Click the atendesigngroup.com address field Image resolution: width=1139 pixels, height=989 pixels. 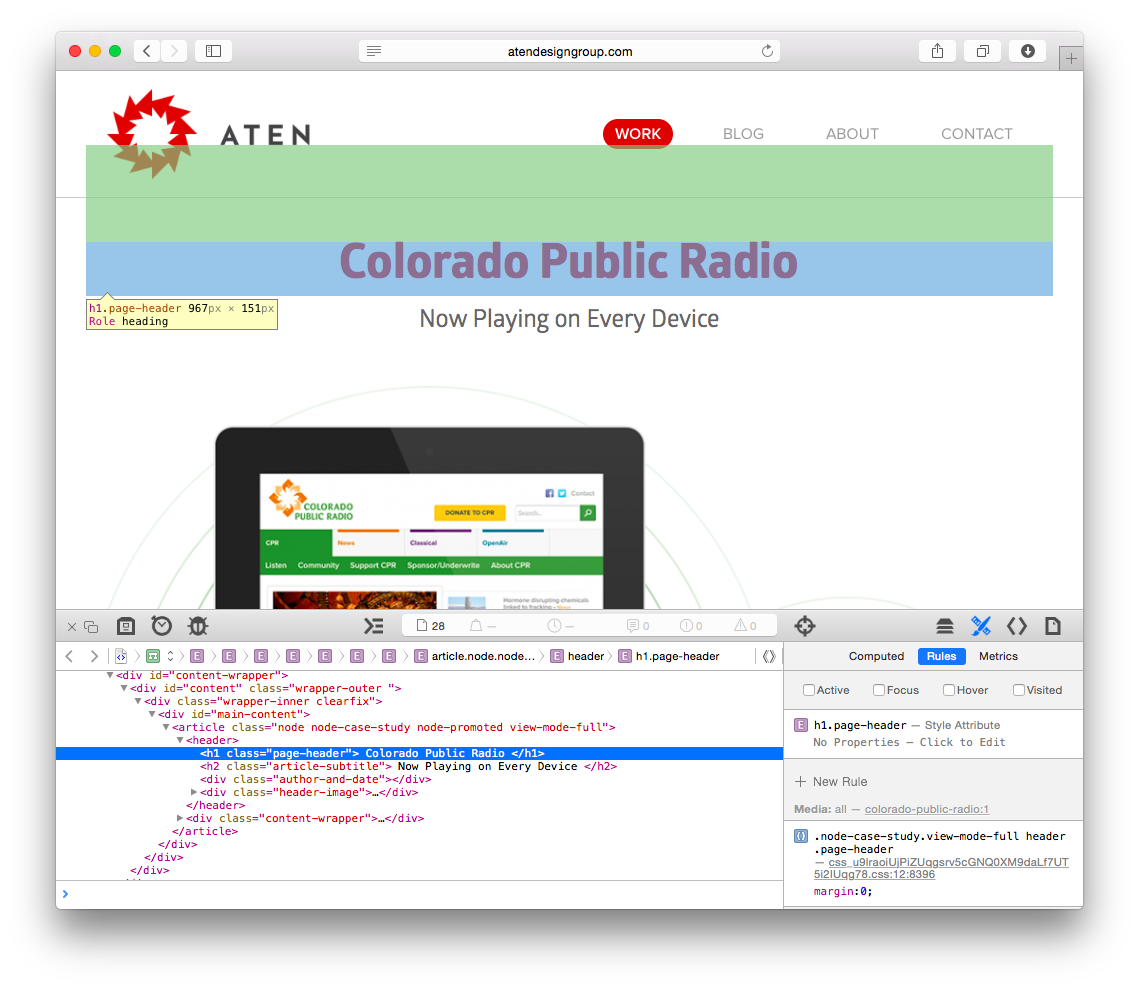point(570,51)
